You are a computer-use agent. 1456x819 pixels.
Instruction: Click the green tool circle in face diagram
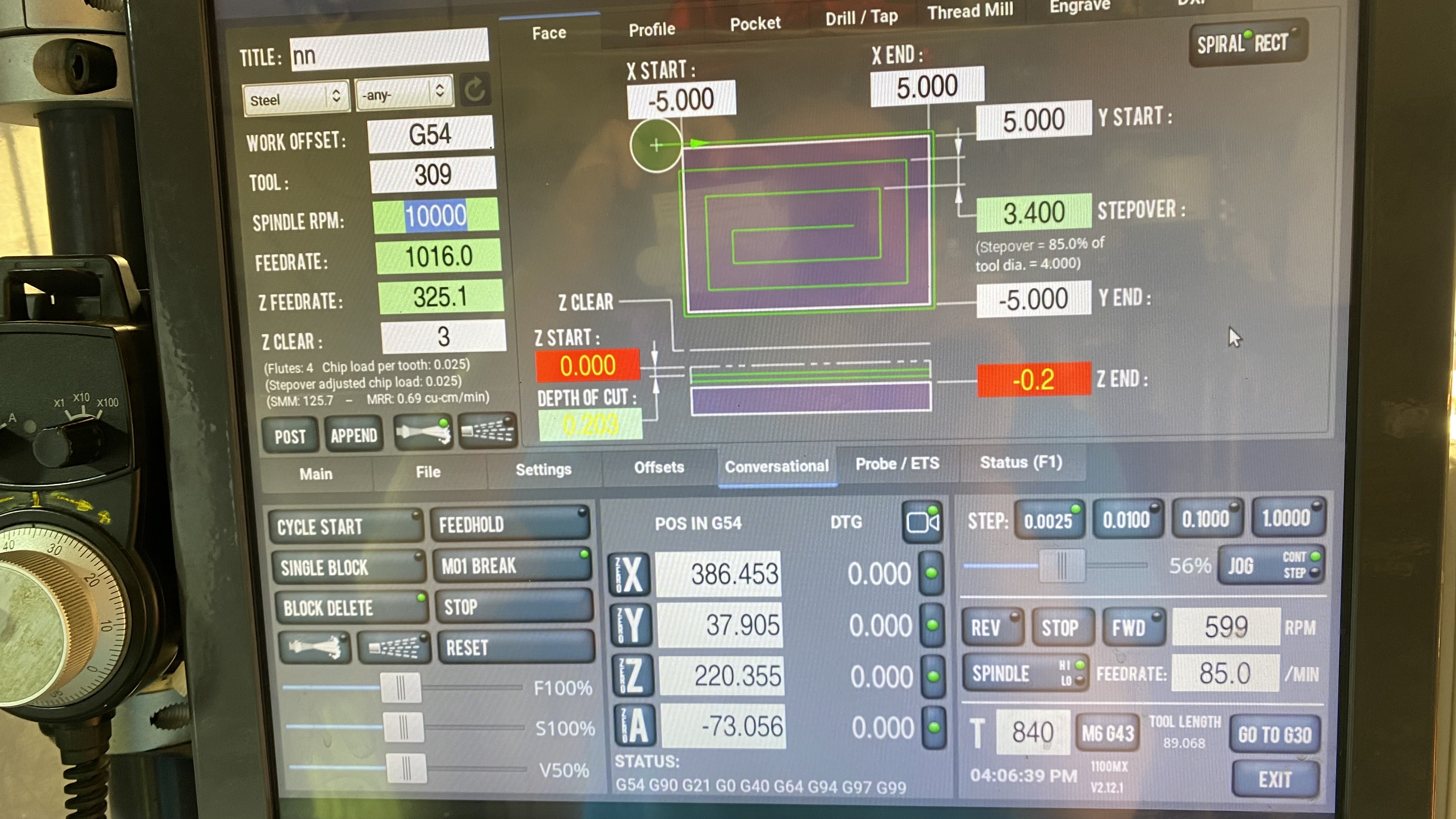pos(656,145)
